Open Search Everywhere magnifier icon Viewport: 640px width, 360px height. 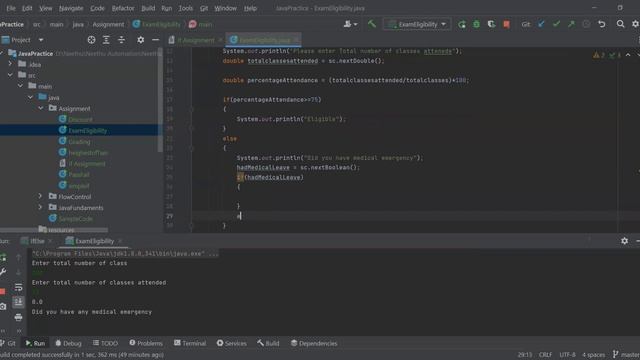click(x=620, y=24)
